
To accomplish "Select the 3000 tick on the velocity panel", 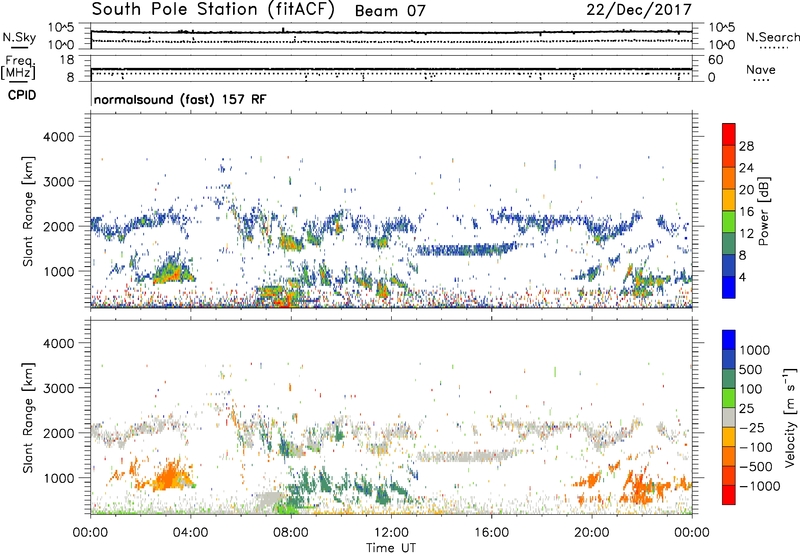I will (58, 388).
